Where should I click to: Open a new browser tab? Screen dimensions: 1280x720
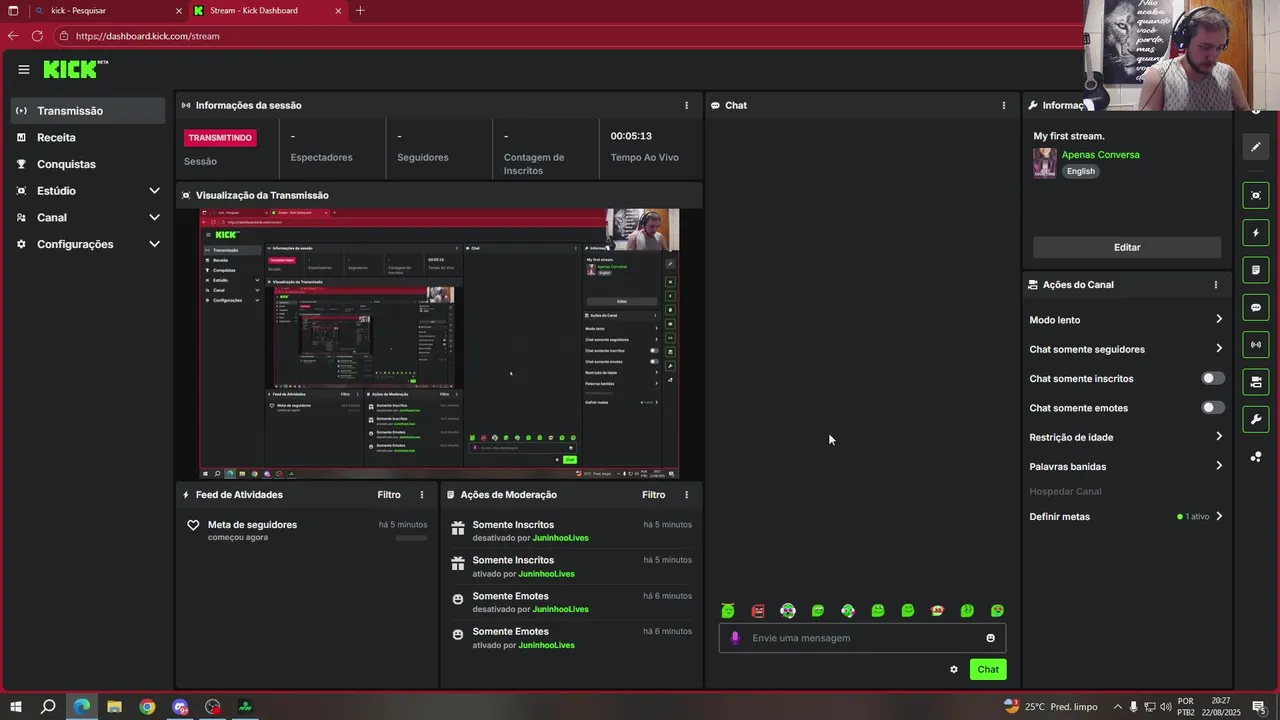360,11
